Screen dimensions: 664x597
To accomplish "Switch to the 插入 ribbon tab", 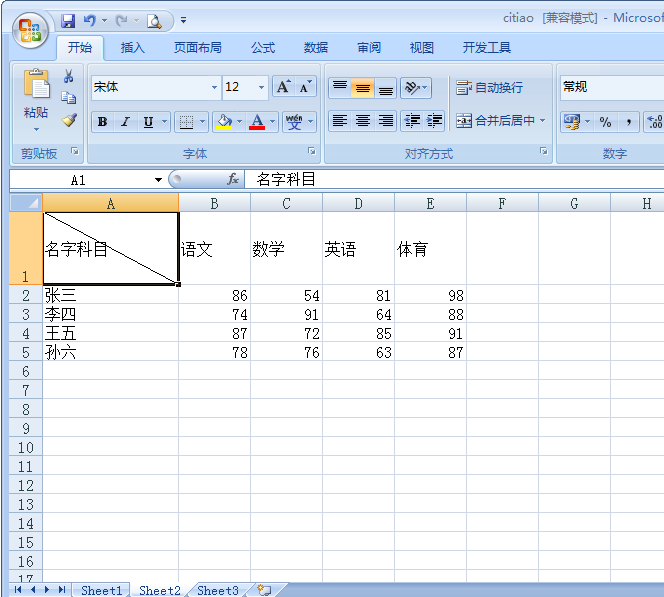I will 133,47.
